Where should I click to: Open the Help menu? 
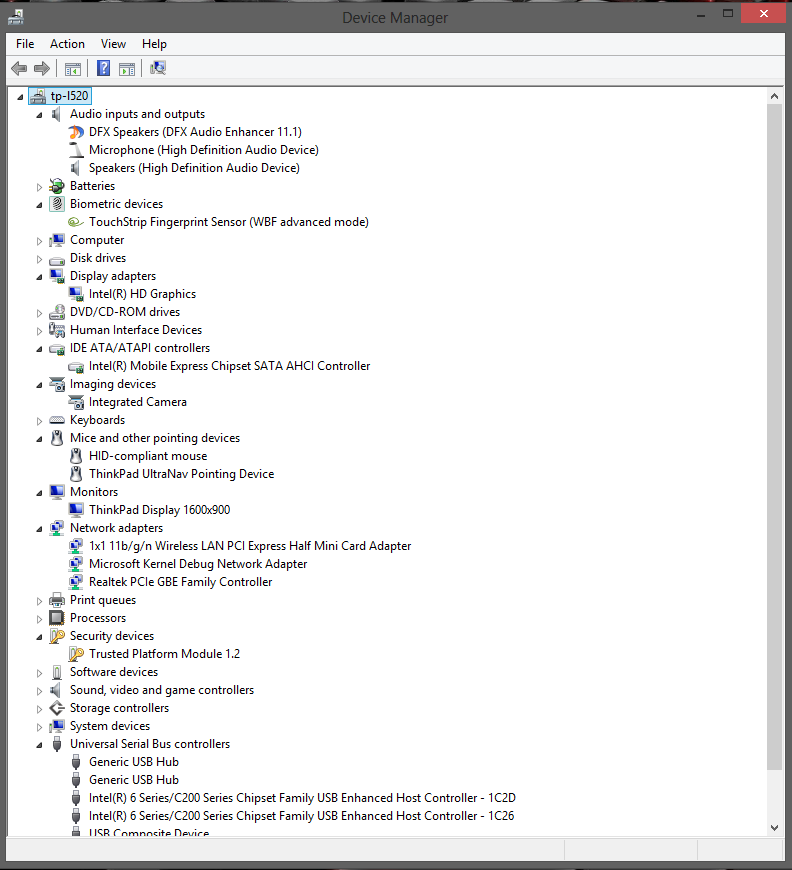154,44
